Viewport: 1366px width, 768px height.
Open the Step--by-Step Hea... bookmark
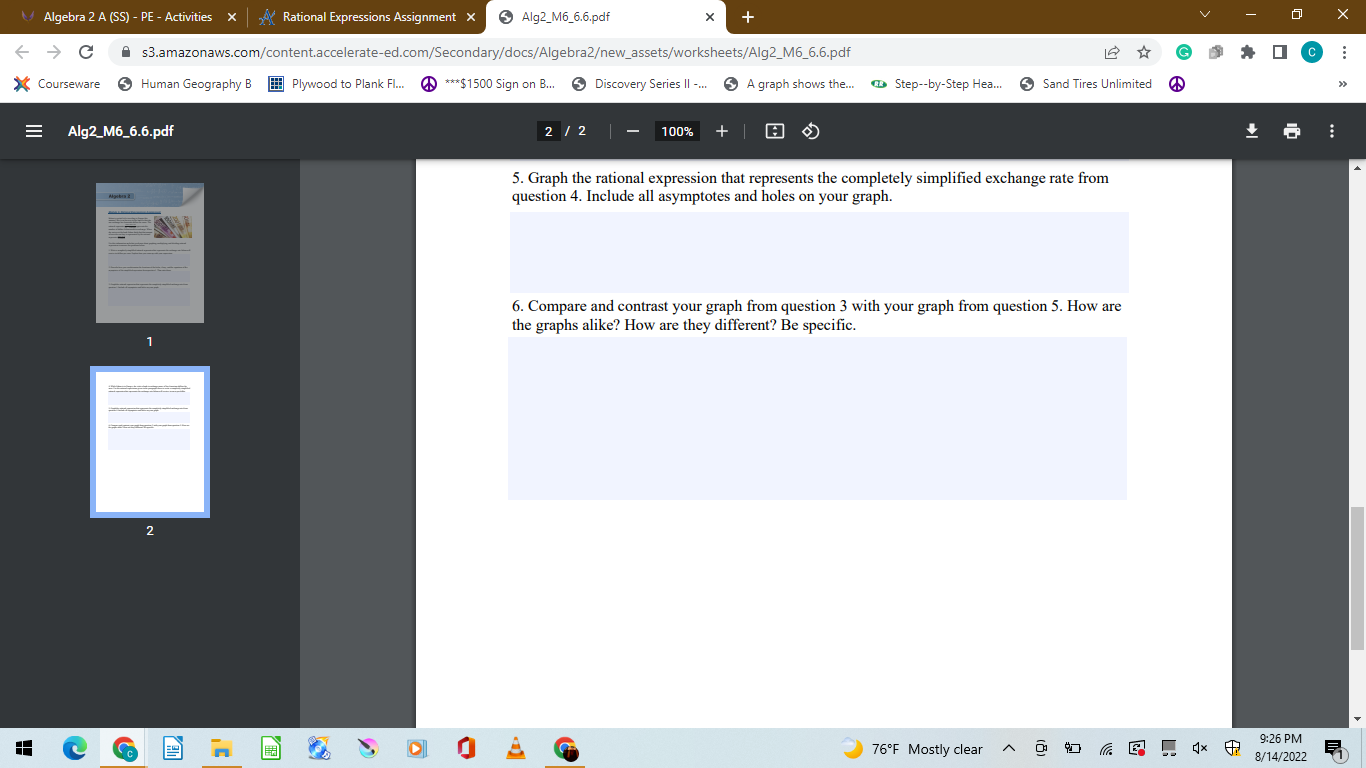(938, 84)
